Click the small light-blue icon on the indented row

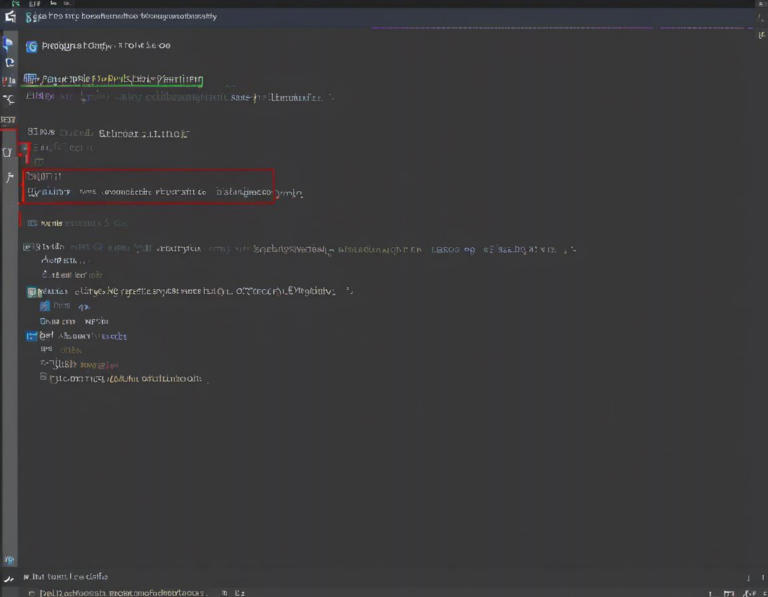pos(45,306)
